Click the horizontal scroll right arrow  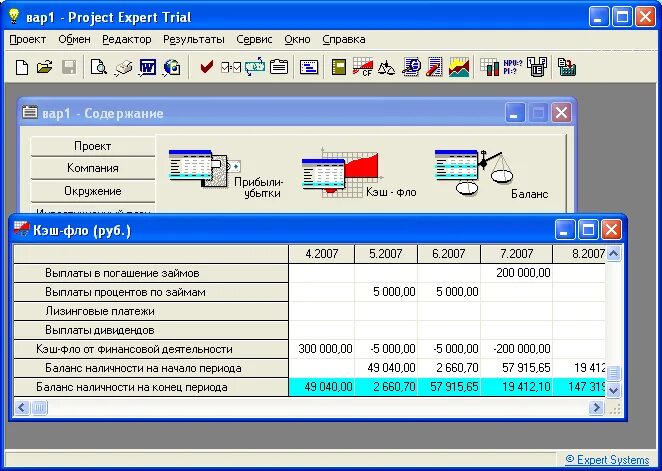click(596, 408)
